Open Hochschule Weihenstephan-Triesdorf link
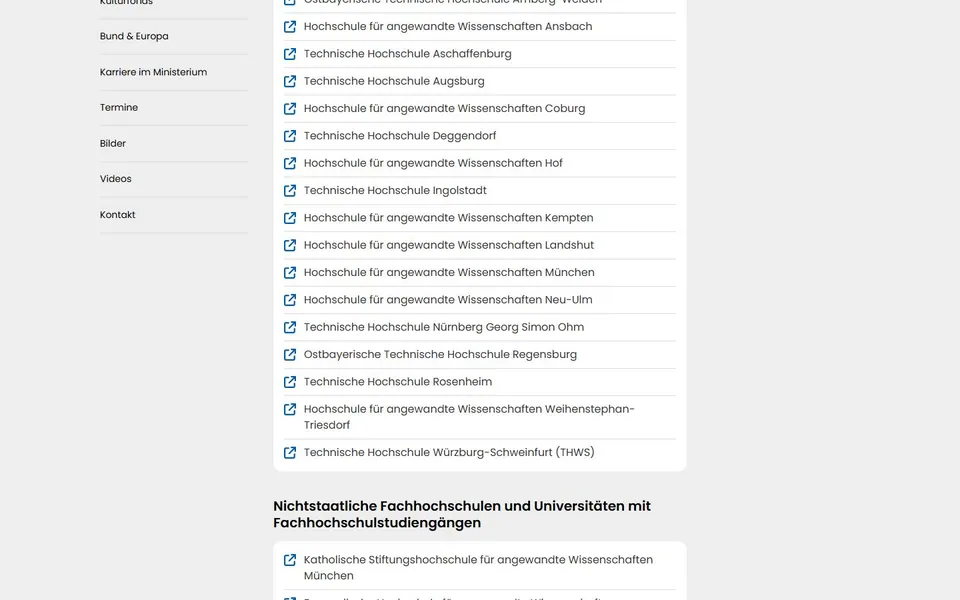Screen dimensions: 960x600 (469, 417)
